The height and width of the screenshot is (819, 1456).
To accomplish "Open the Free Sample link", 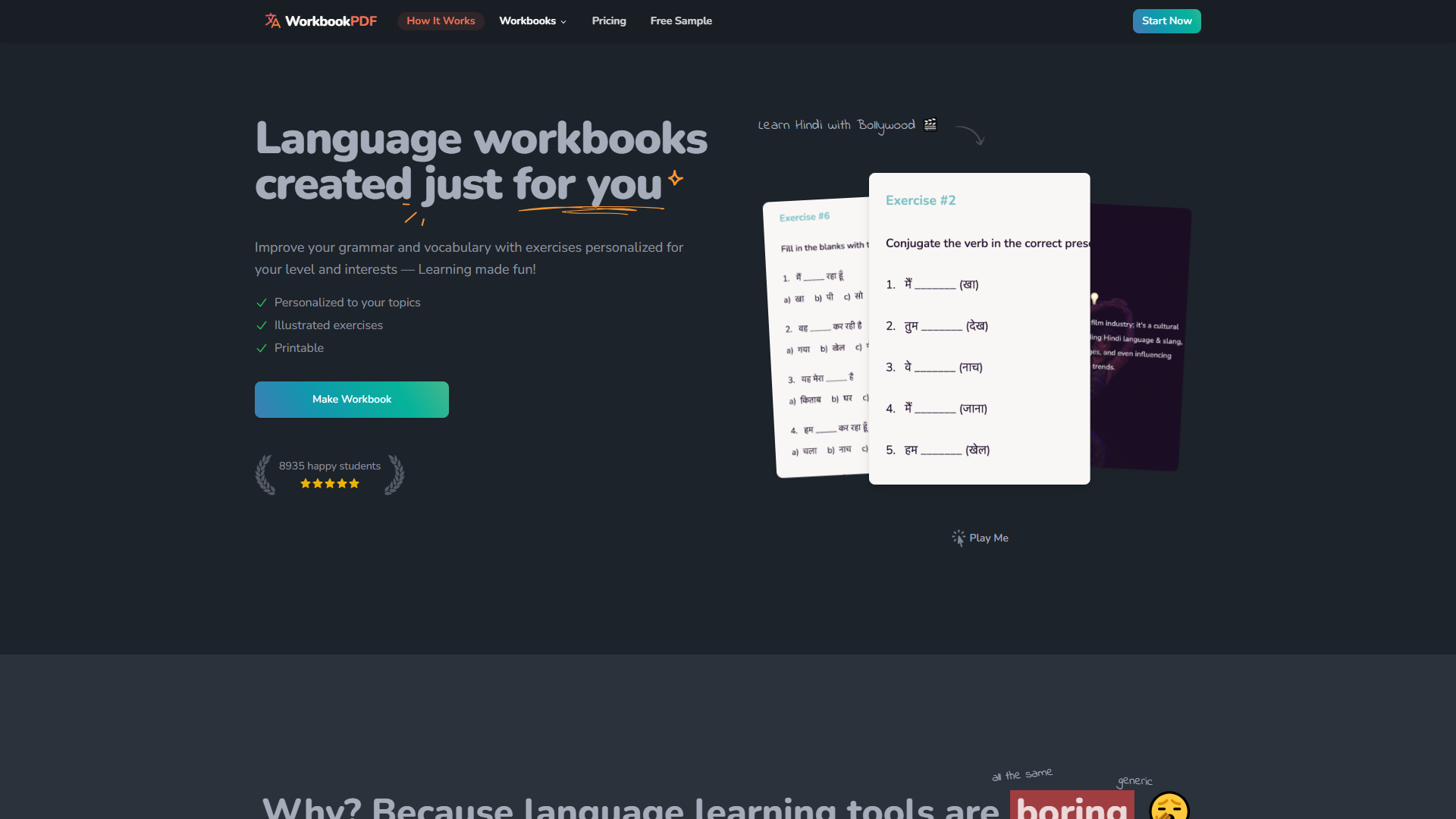I will pyautogui.click(x=681, y=20).
